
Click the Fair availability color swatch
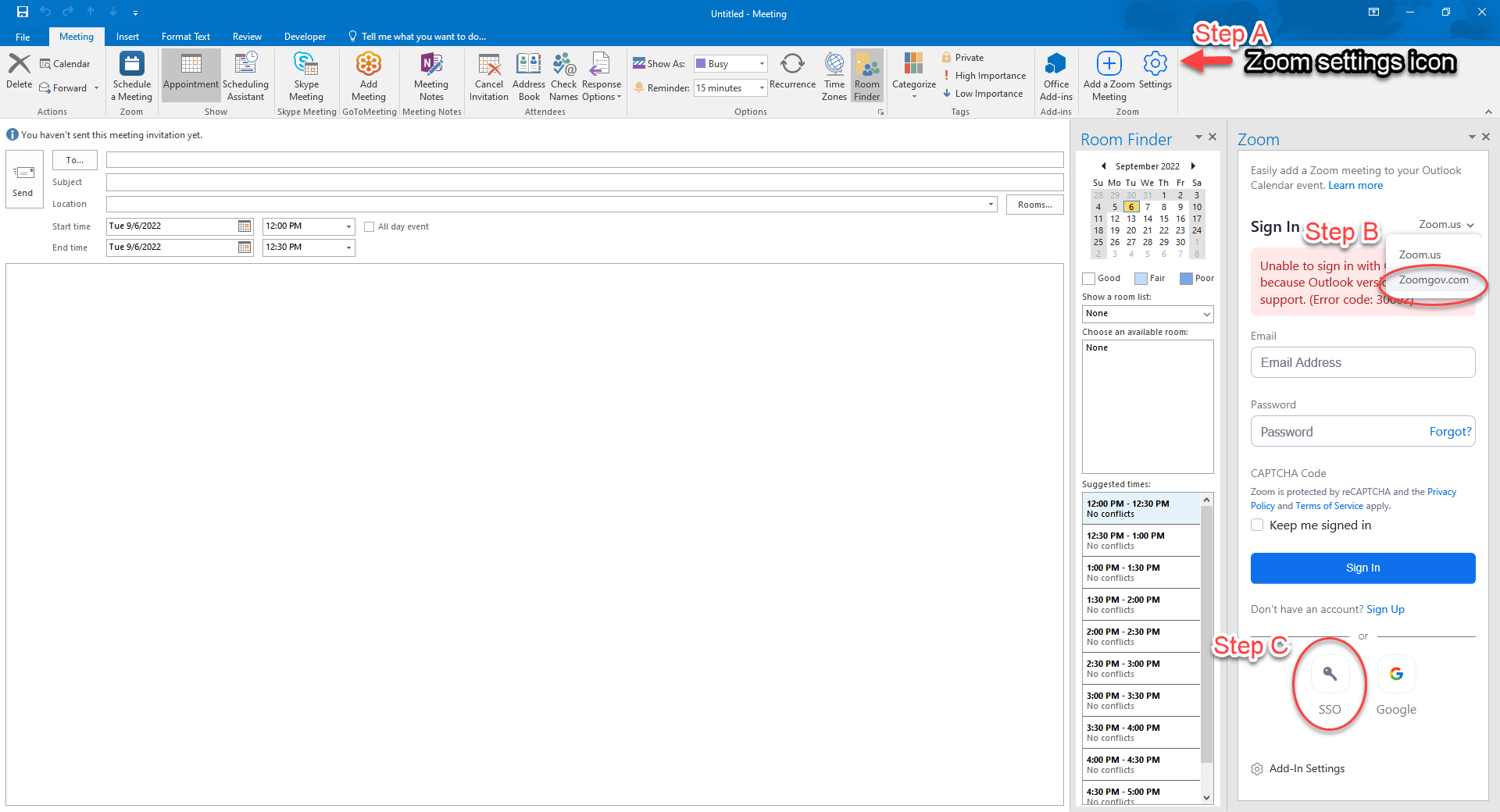(1141, 279)
